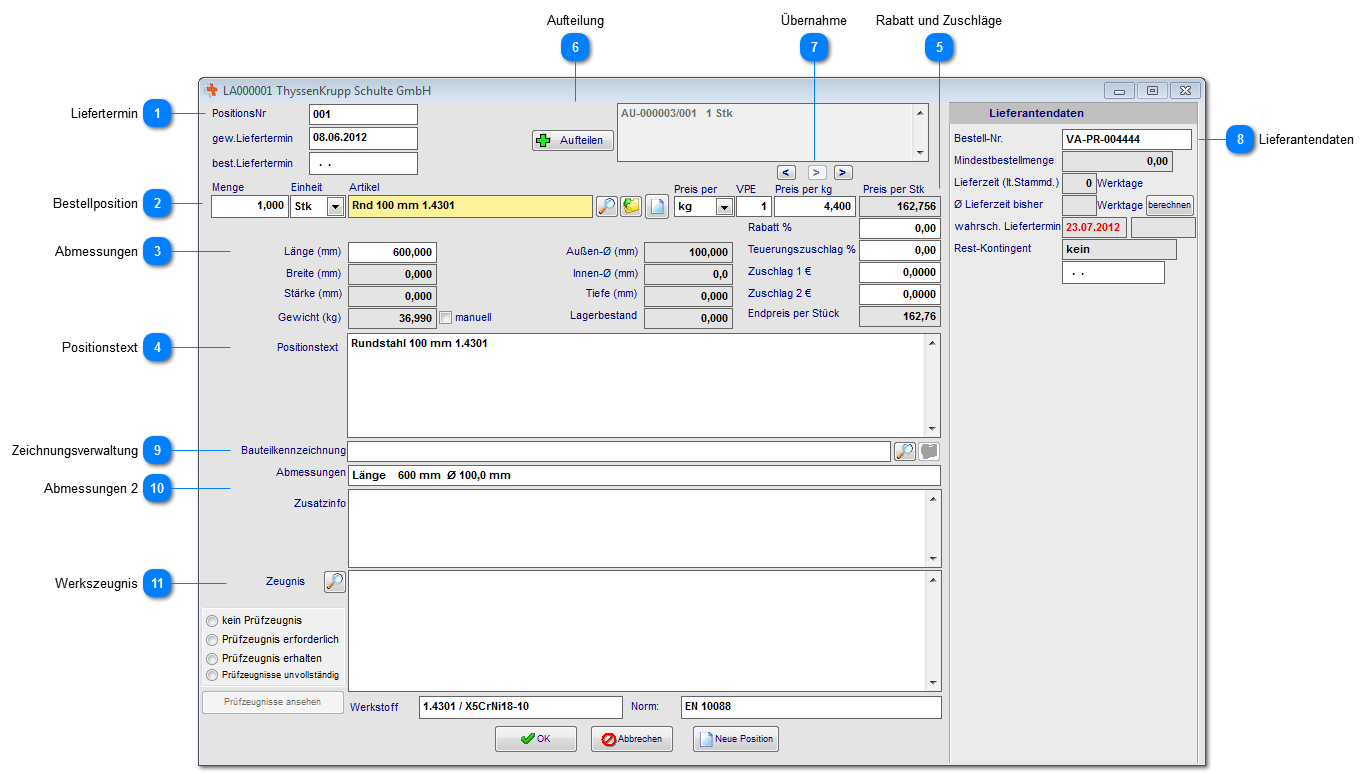Open certificate search magnifier next to Zeugnis
1370x774 pixels.
(x=335, y=581)
